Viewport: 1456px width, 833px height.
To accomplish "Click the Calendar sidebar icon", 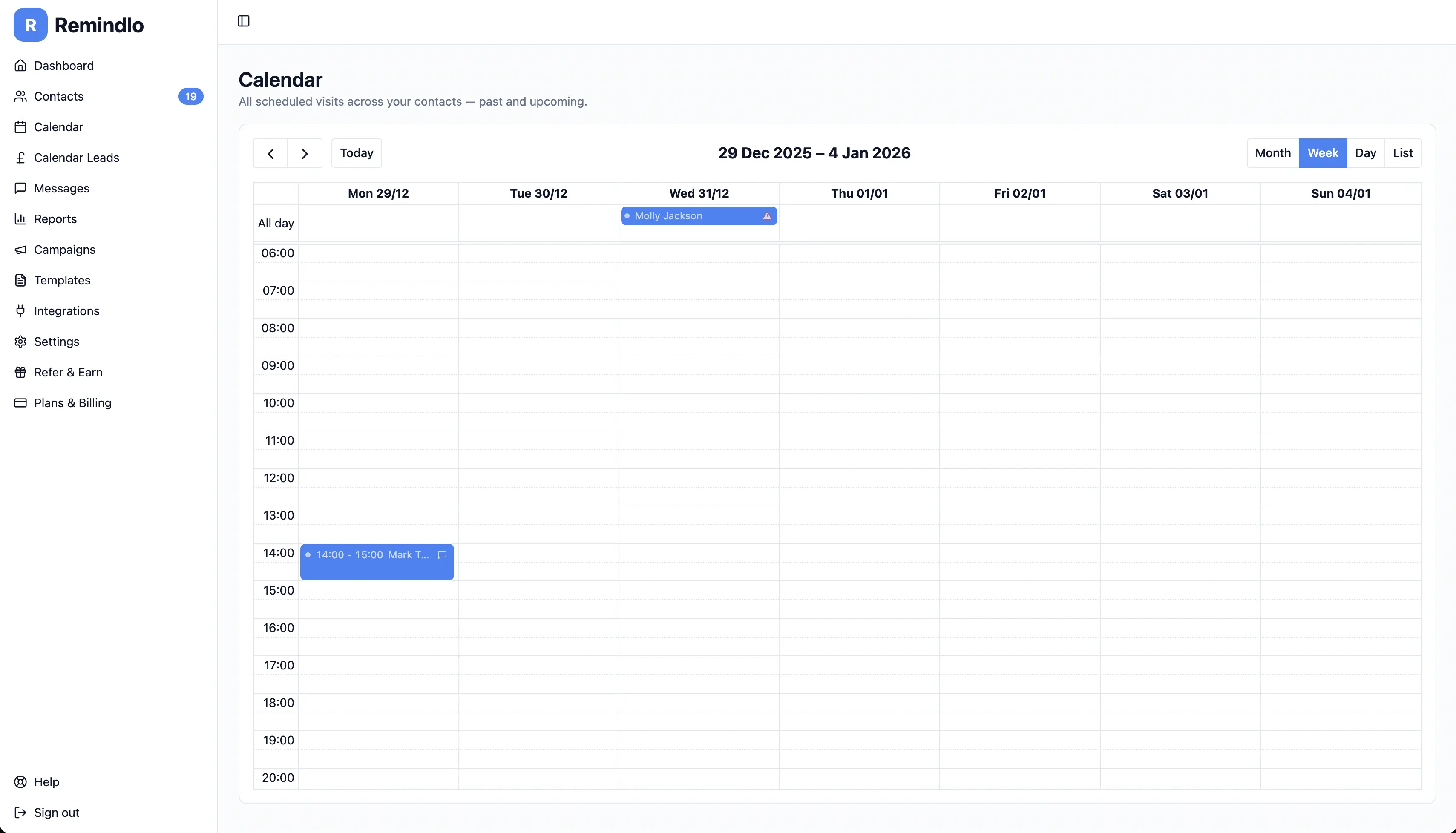I will 20,127.
